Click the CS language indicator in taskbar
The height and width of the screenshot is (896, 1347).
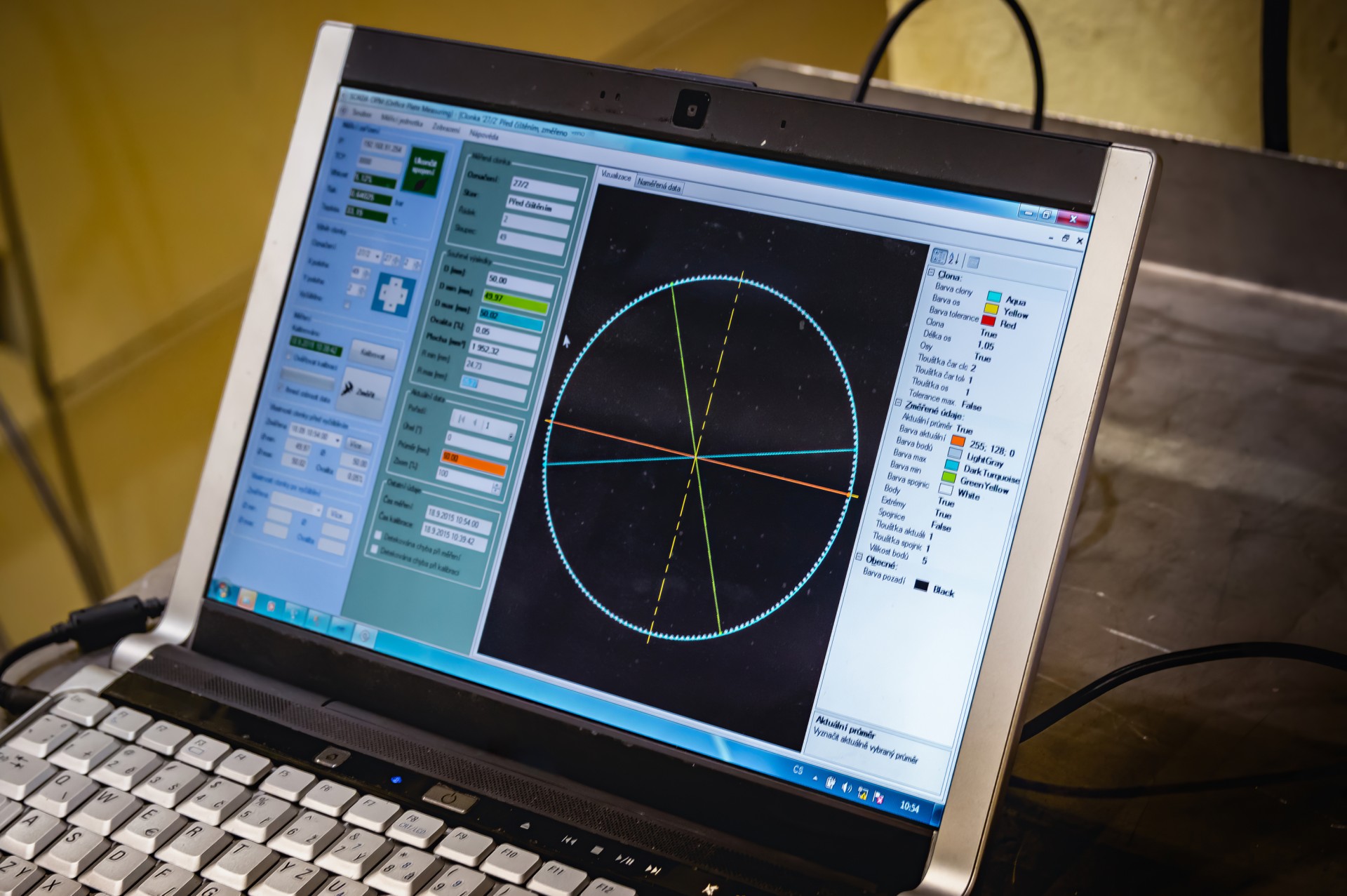(798, 770)
